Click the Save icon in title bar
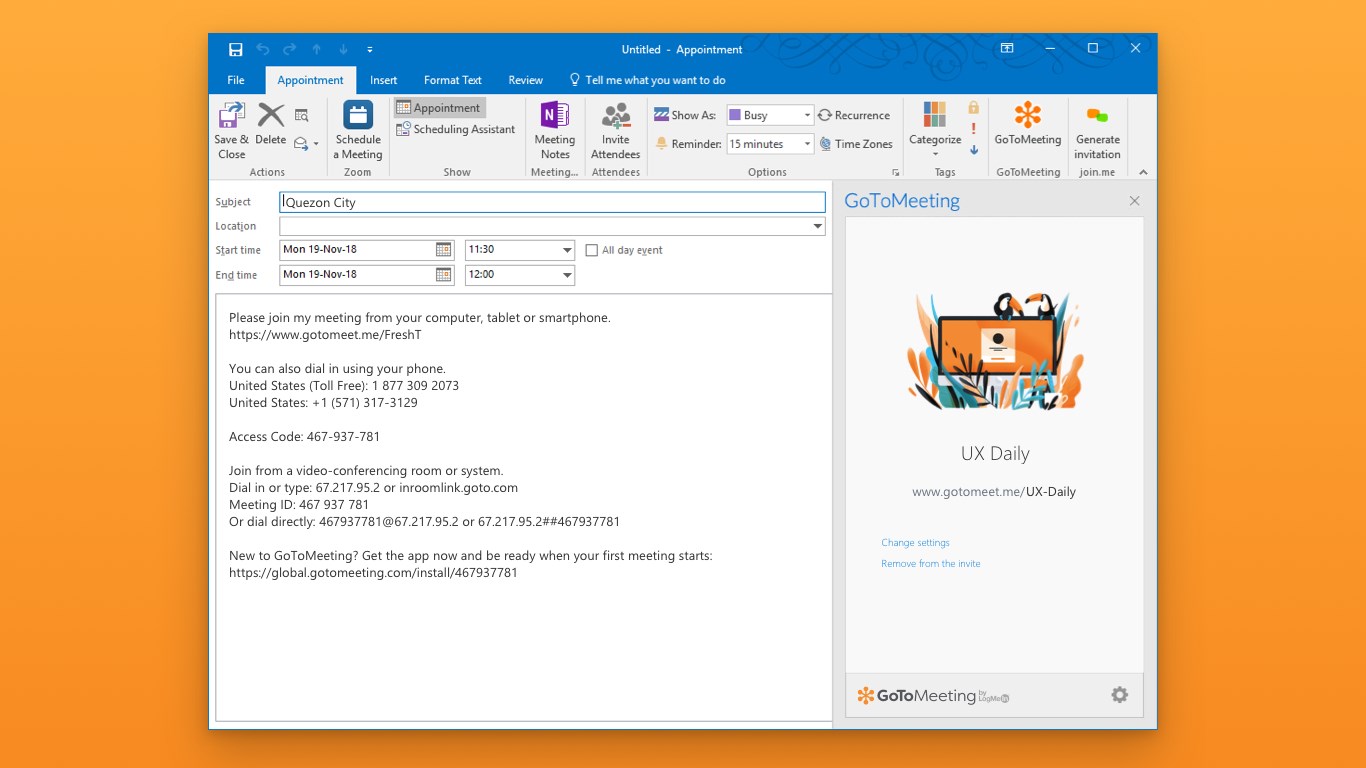 click(x=235, y=49)
